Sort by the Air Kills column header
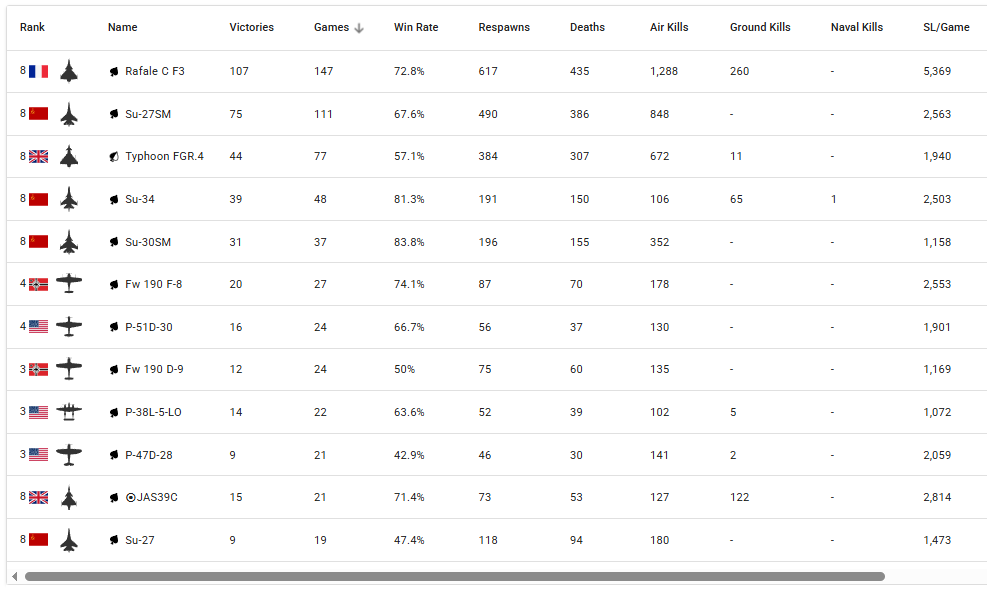Viewport: 987px width, 589px height. (x=668, y=28)
